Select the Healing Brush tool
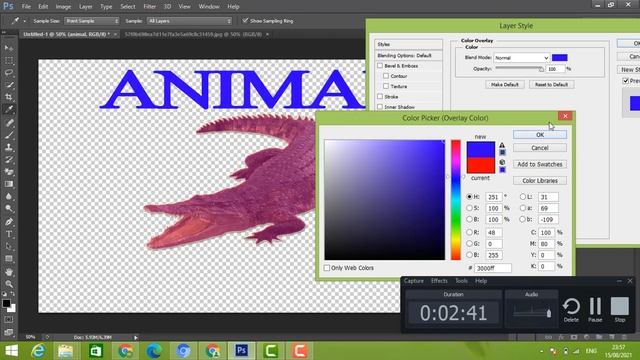Image resolution: width=640 pixels, height=360 pixels. point(9,122)
